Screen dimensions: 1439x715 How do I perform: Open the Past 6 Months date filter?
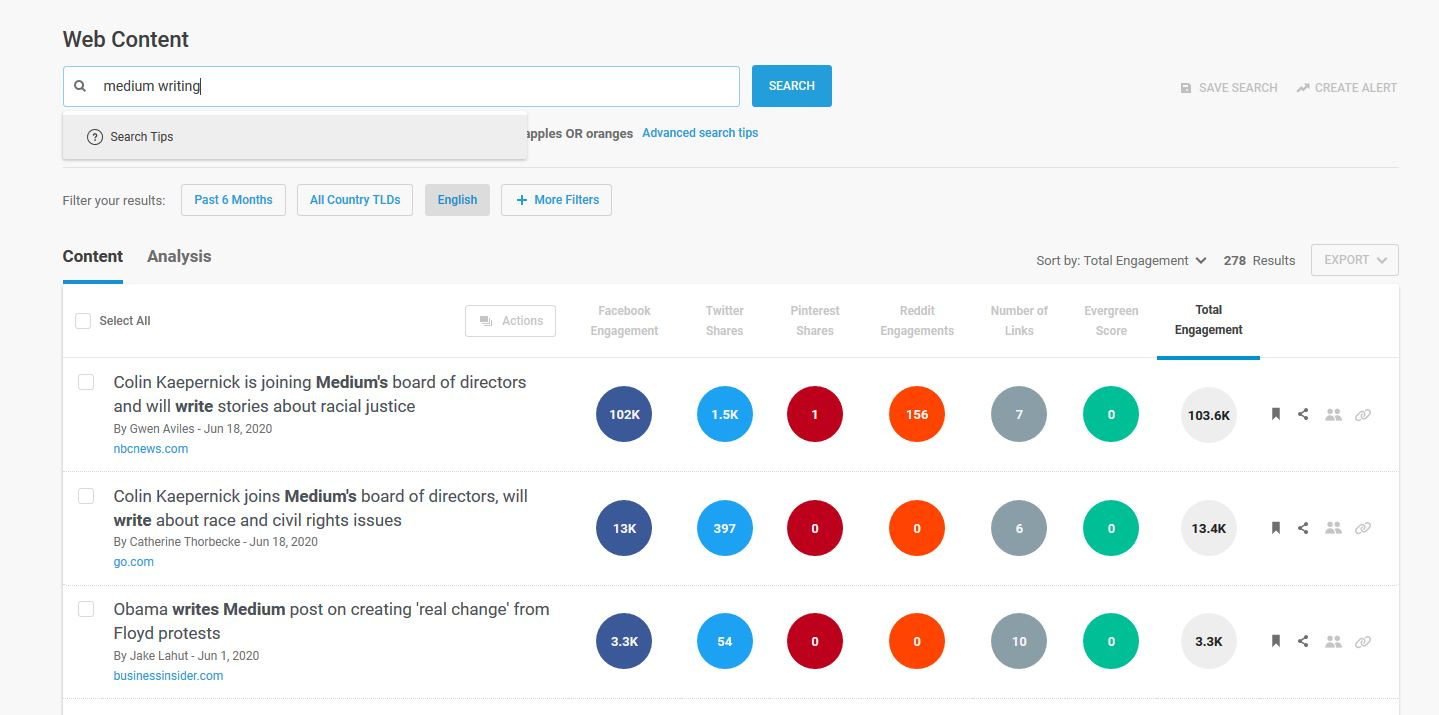[233, 200]
